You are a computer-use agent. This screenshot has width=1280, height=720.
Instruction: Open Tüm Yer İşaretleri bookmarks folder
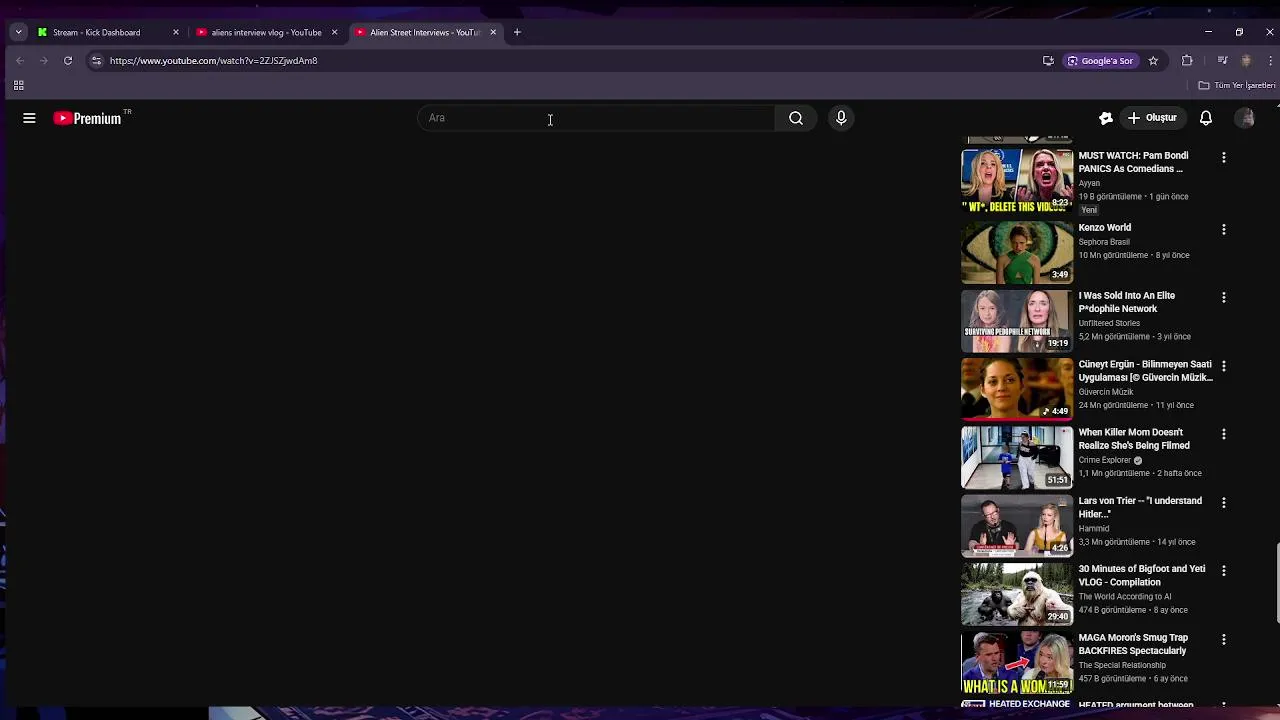[x=1237, y=85]
